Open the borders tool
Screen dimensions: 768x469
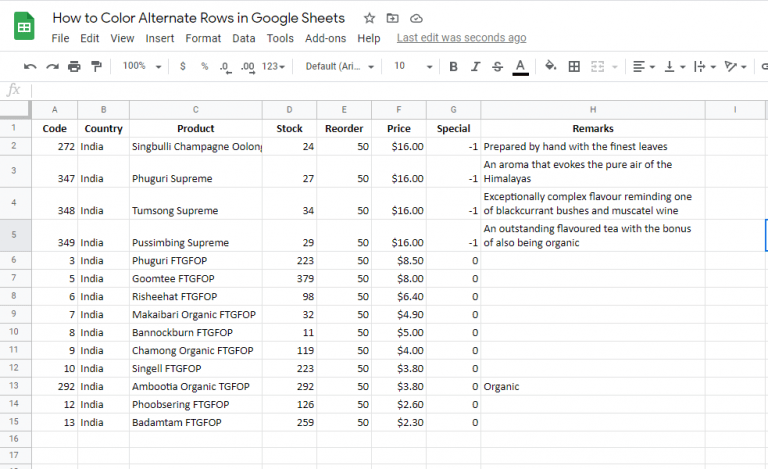[x=574, y=67]
